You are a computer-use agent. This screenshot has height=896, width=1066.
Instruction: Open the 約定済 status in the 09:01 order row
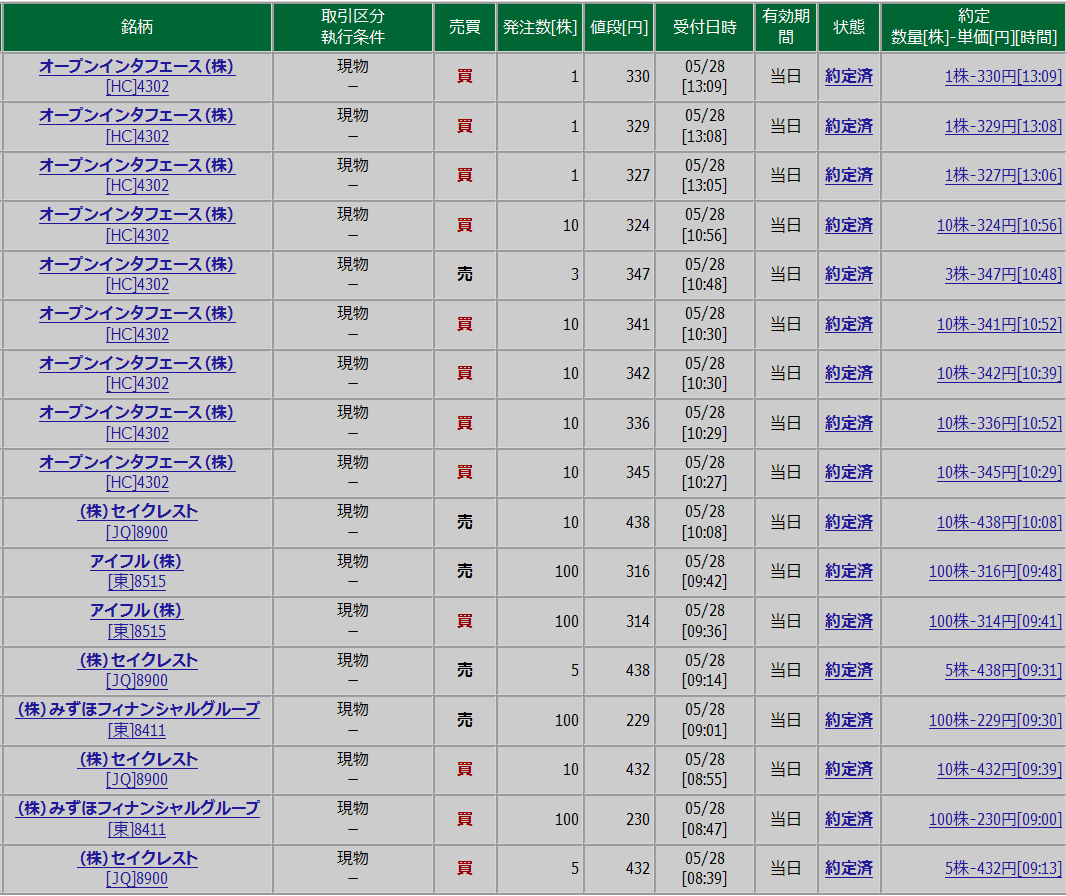[848, 720]
